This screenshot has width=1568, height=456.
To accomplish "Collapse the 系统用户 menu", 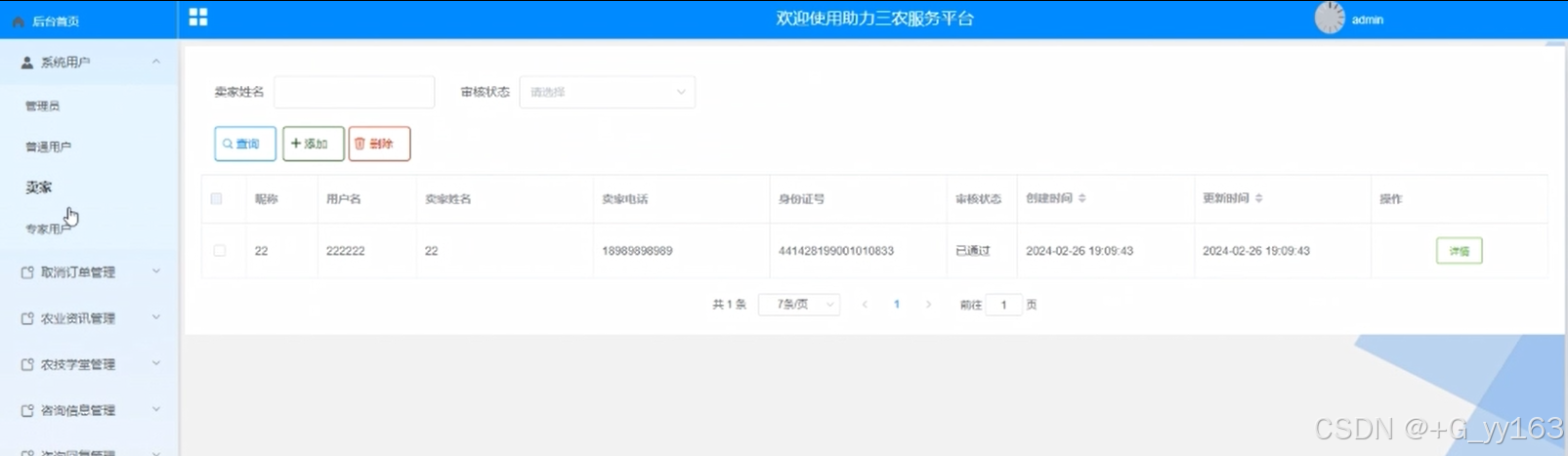I will click(156, 62).
